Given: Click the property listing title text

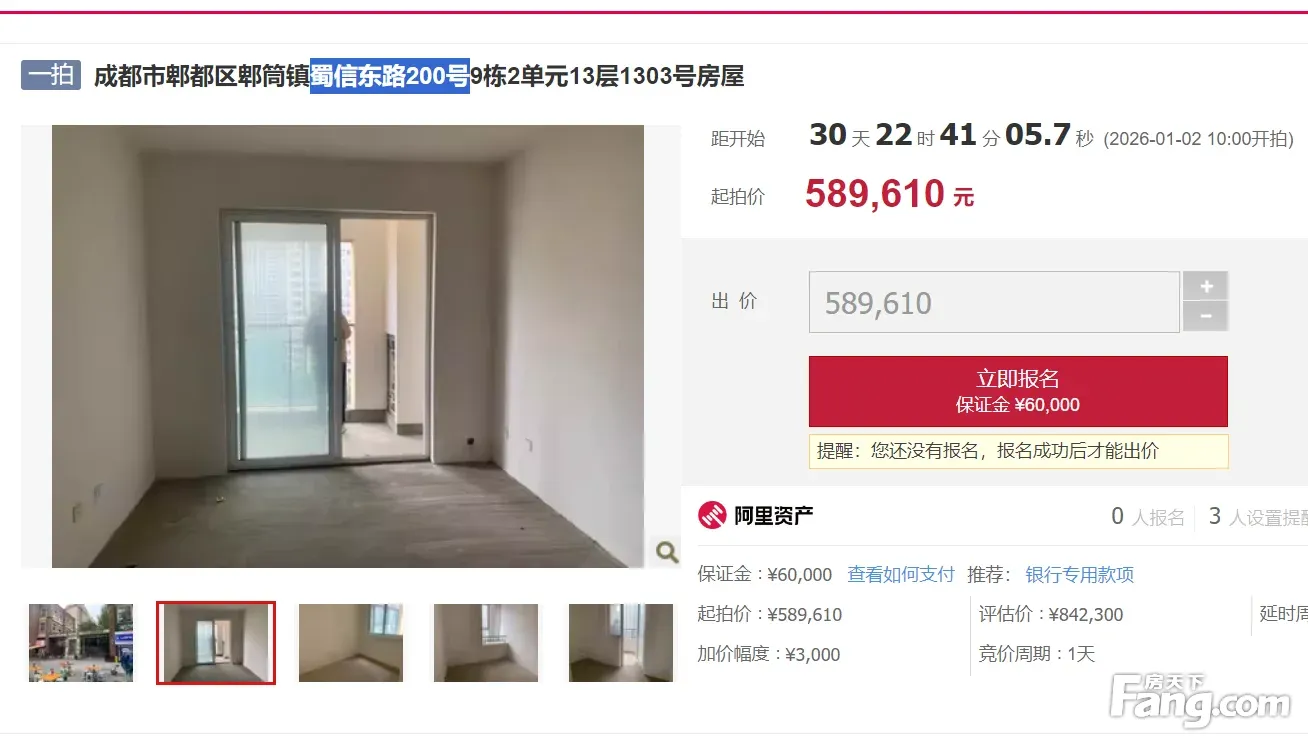Looking at the screenshot, I should click(419, 76).
